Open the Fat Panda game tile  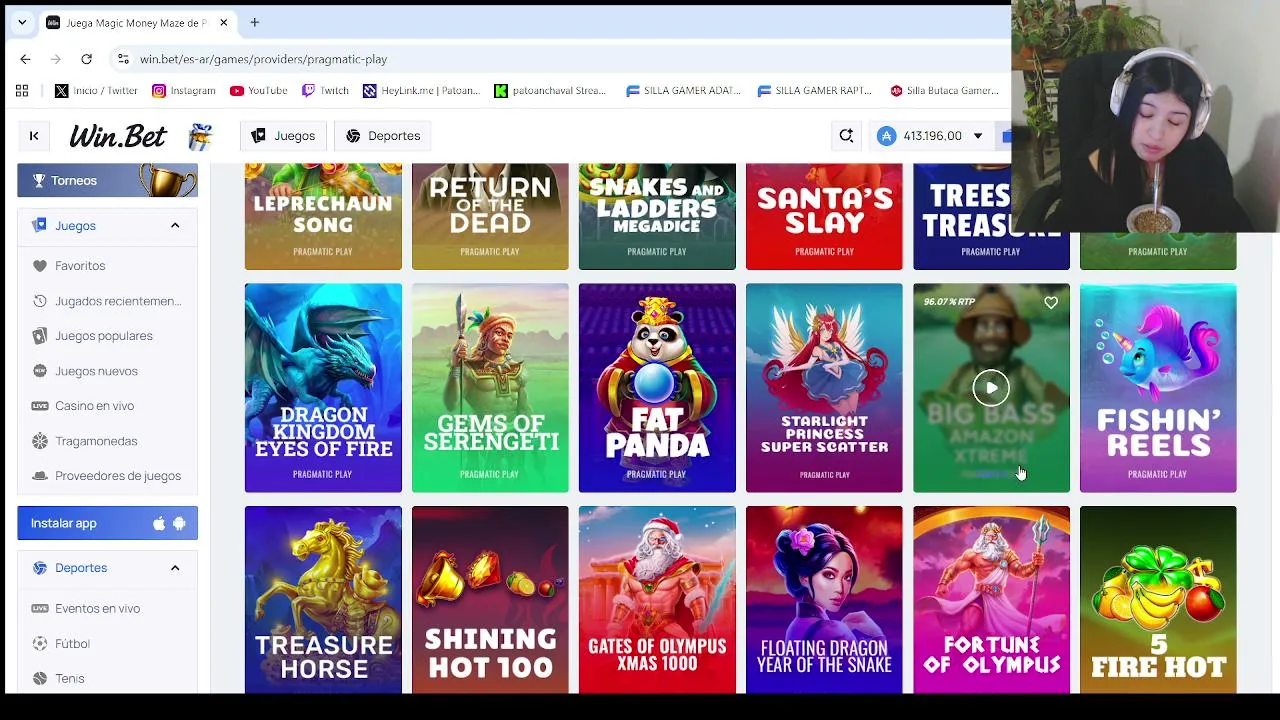(x=657, y=388)
